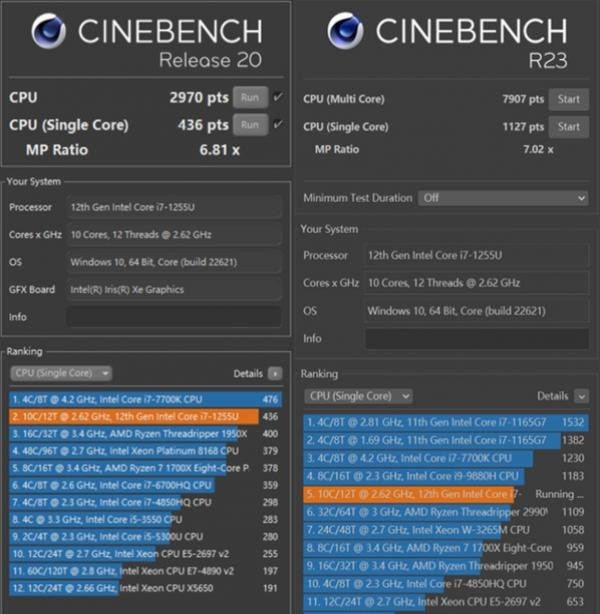Select row Core i5-3550 scoring 283
This screenshot has width=600, height=614.
[145, 520]
